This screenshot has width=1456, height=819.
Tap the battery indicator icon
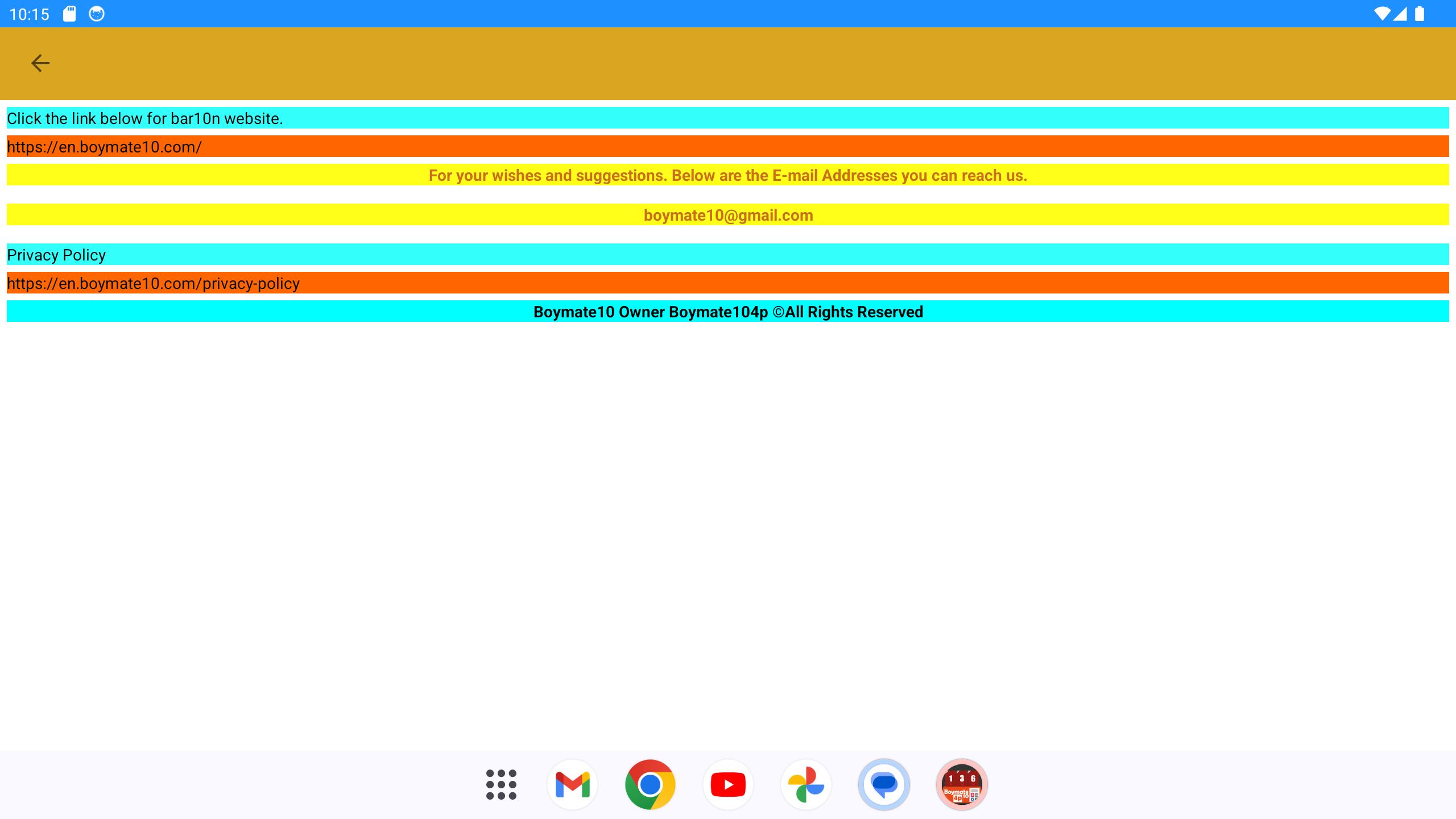[1420, 14]
